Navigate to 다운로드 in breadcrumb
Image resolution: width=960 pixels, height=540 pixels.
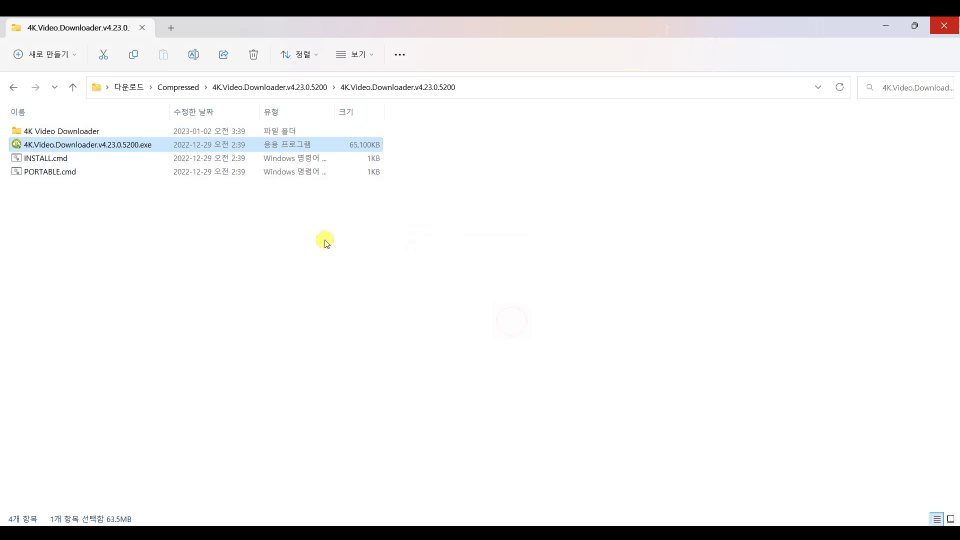129,87
